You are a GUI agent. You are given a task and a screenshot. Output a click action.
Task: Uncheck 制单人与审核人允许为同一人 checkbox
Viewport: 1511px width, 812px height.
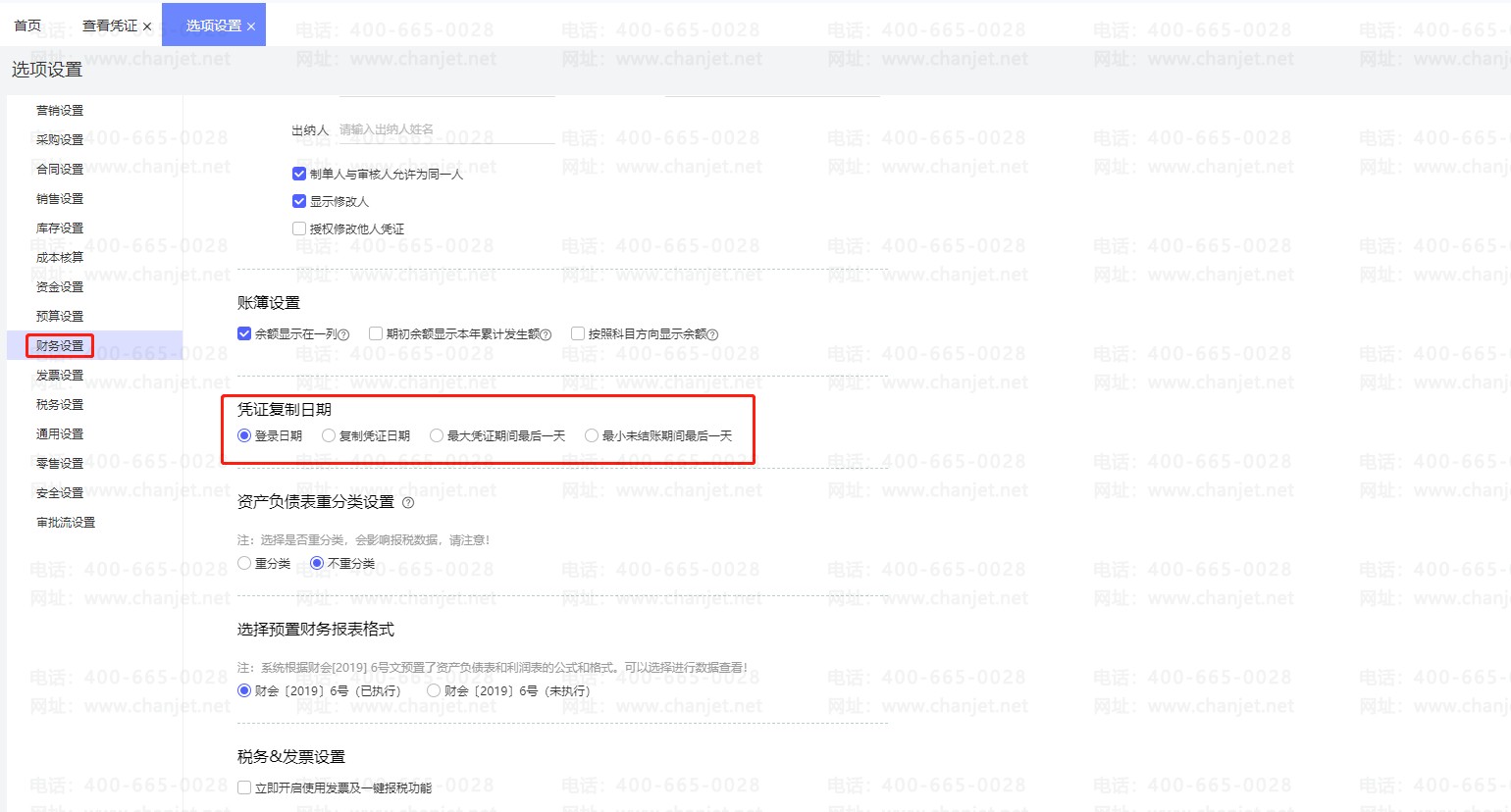click(x=299, y=174)
